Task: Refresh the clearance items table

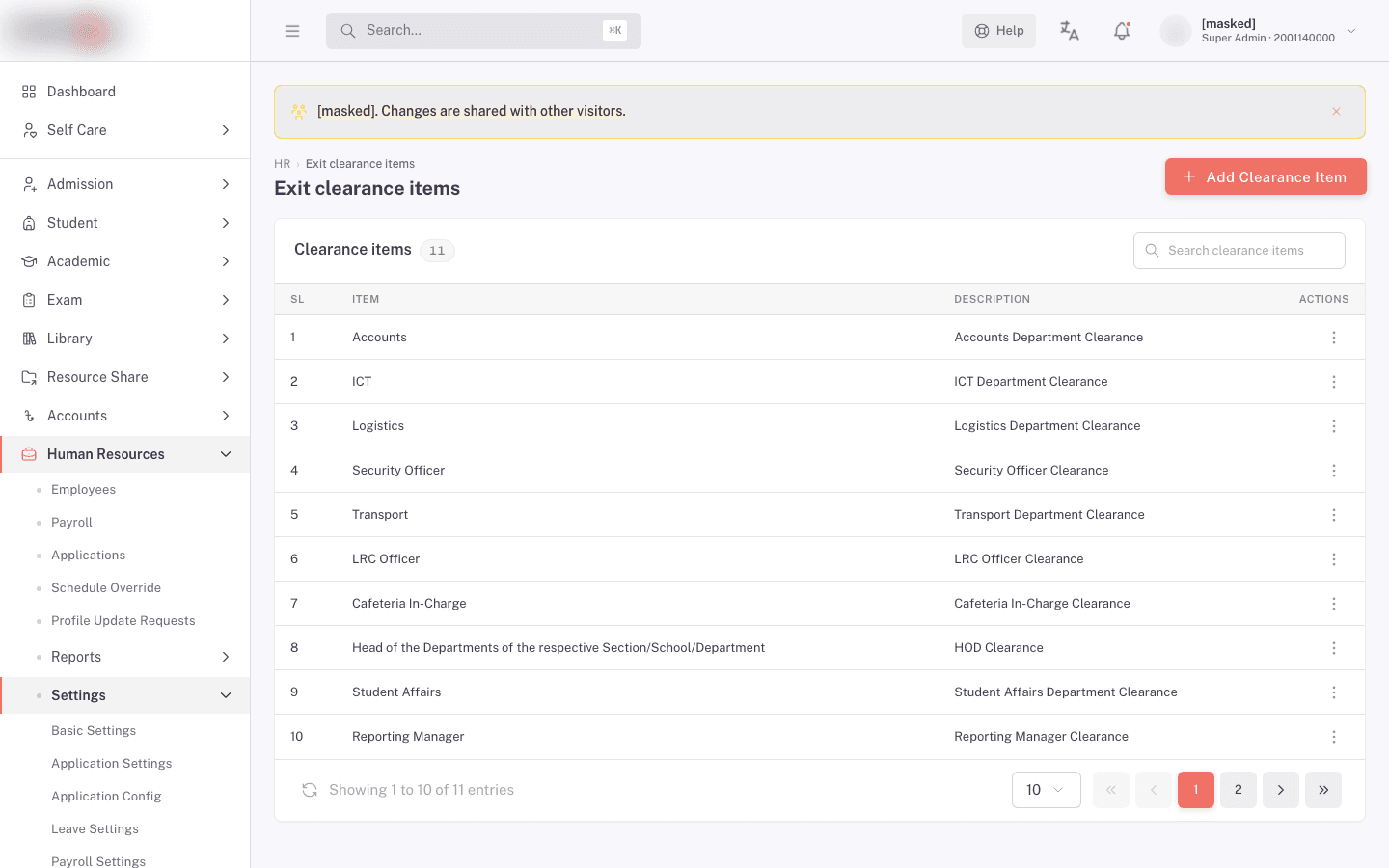Action: coord(310,790)
